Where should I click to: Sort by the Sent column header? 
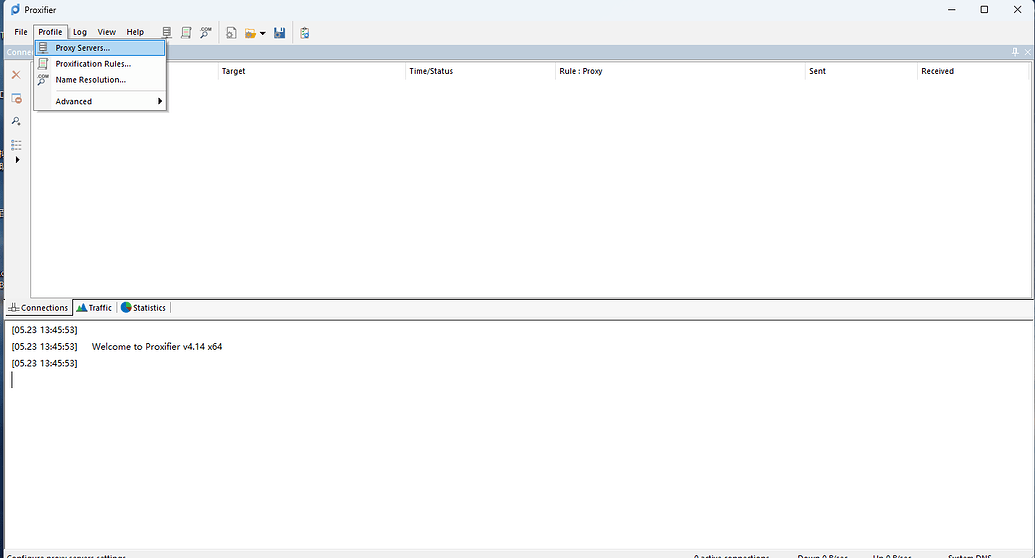coord(861,71)
